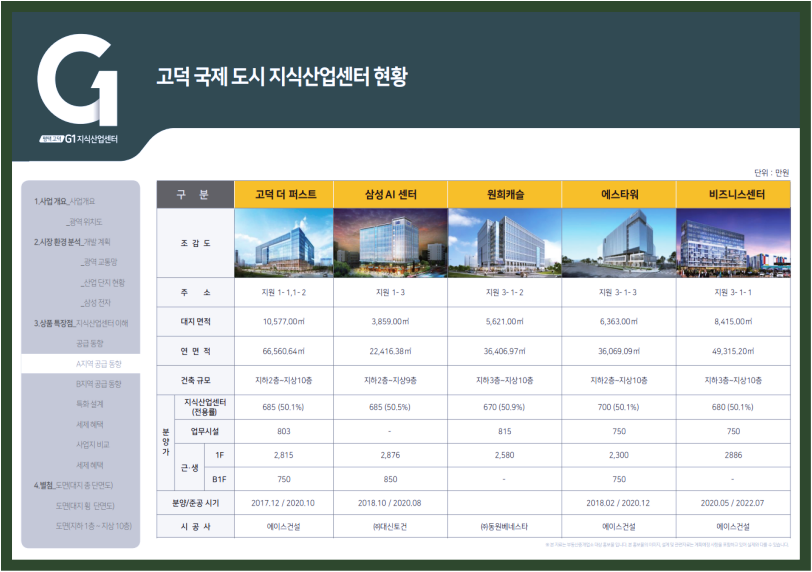Image resolution: width=812 pixels, height=572 pixels.
Task: Click the 10,577.00㎡ land area cell
Action: point(284,321)
